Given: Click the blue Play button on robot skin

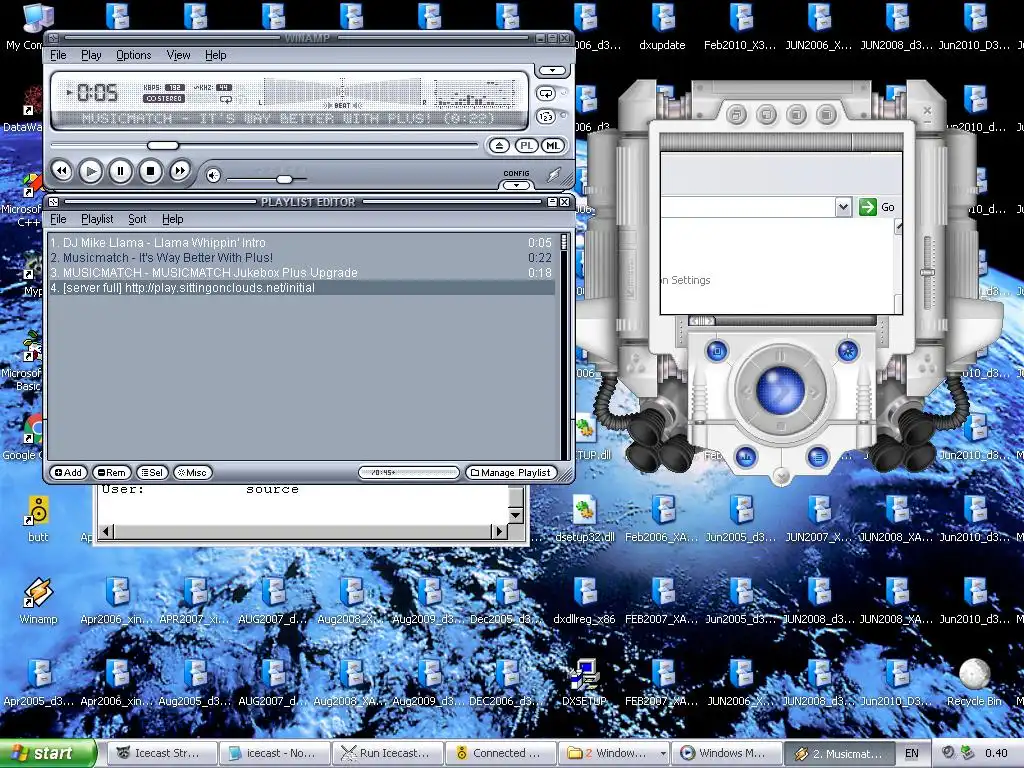Looking at the screenshot, I should [780, 391].
